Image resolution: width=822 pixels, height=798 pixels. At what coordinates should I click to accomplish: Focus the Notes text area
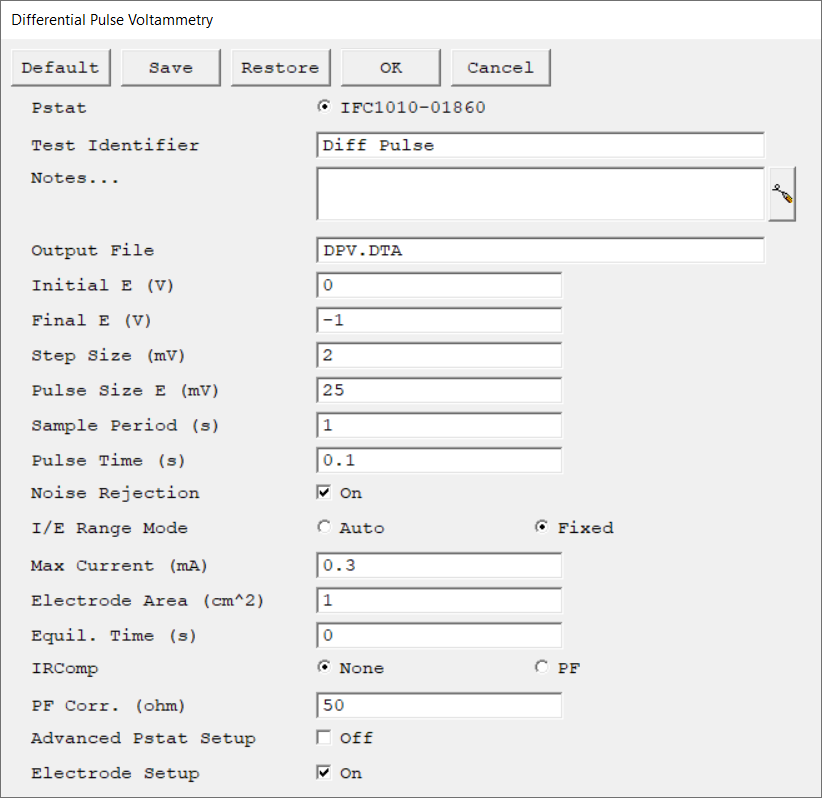pyautogui.click(x=540, y=194)
